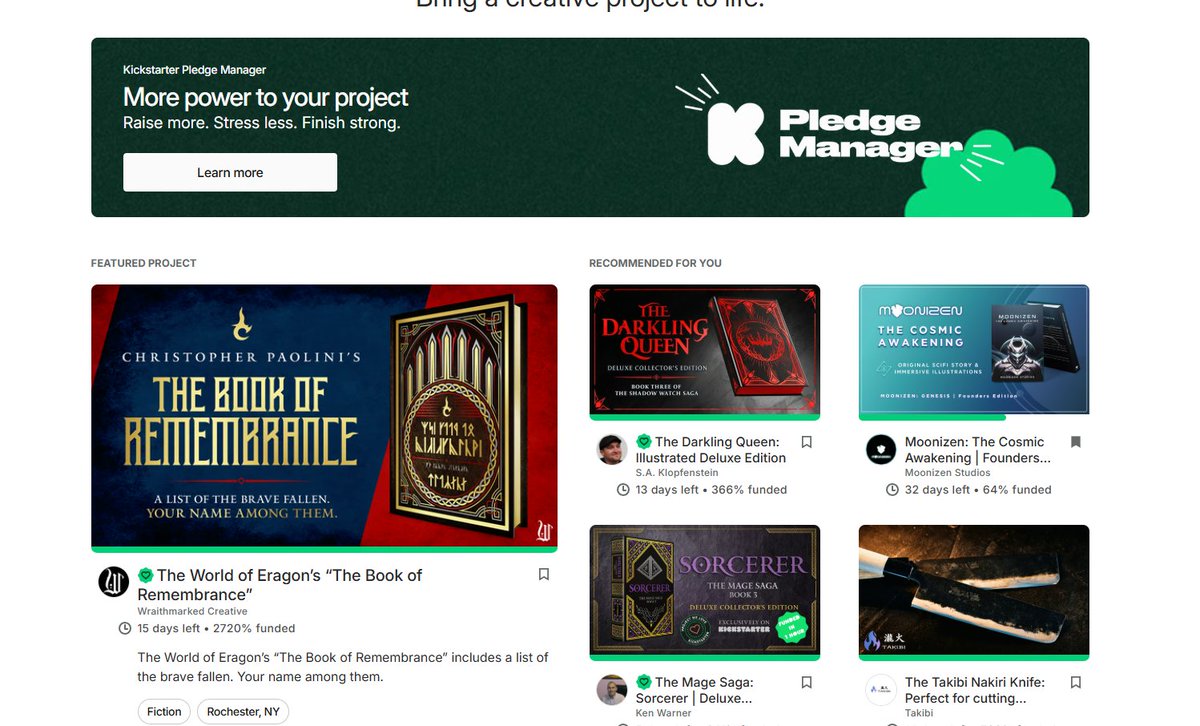Open Takibi creator avatar
The image size is (1200, 726).
point(881,691)
